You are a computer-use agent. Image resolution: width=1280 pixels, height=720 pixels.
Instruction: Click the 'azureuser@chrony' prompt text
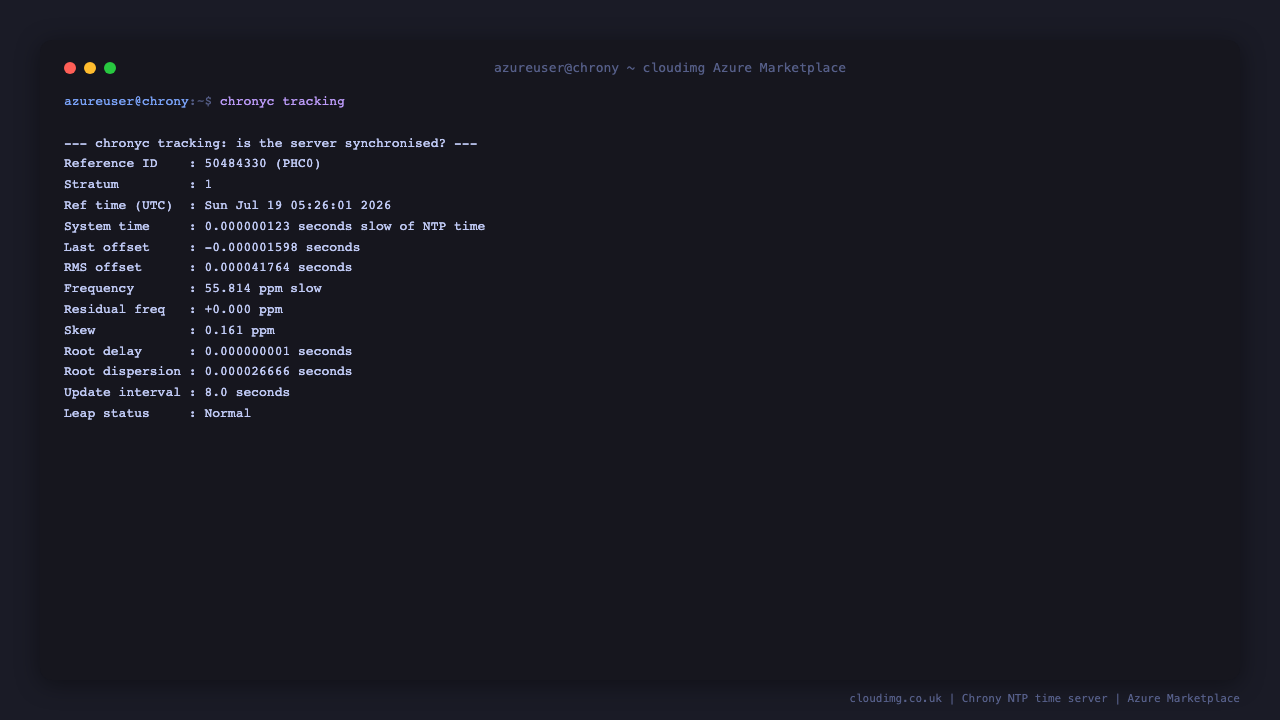point(126,101)
